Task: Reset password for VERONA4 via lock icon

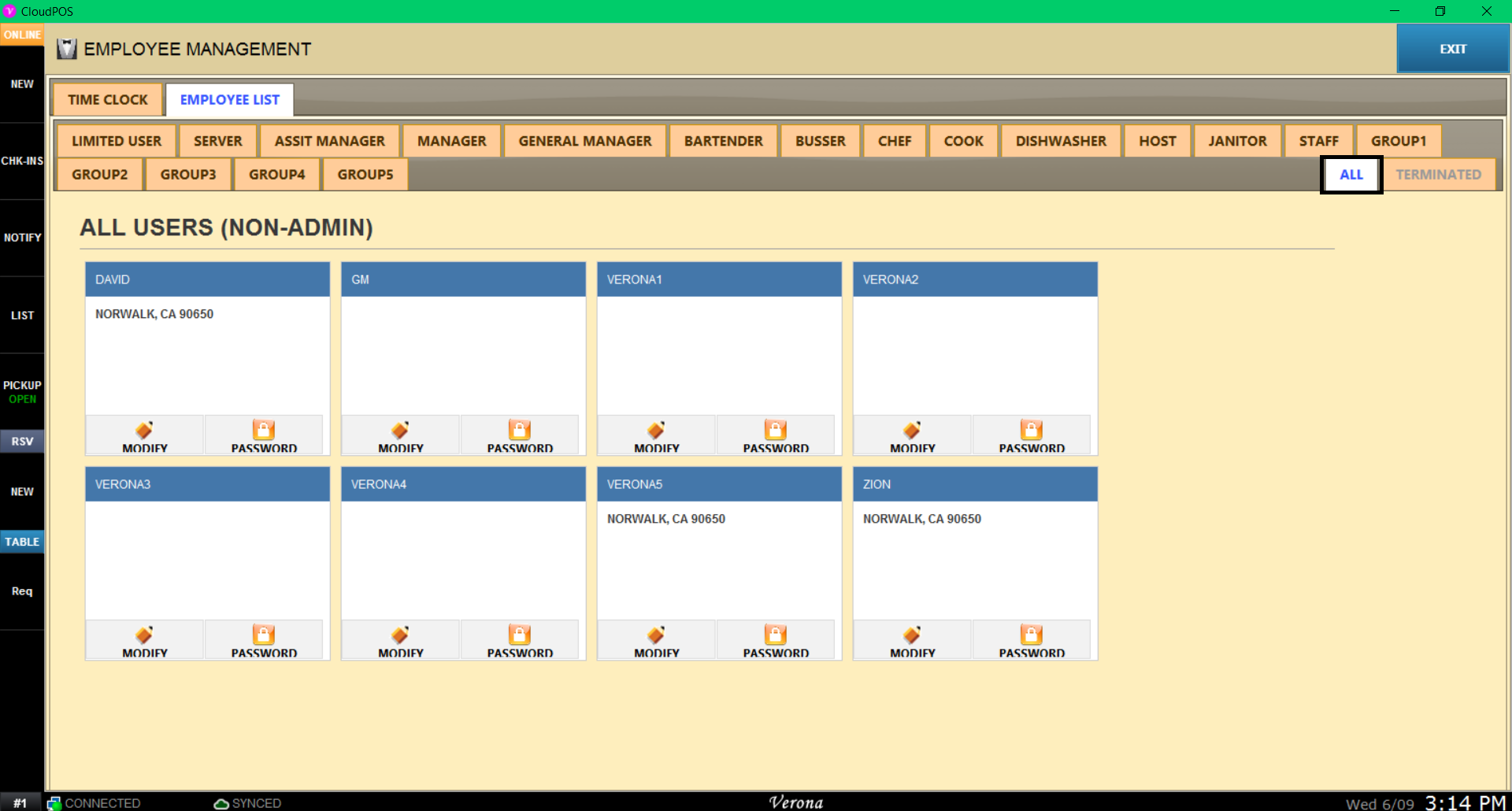Action: pos(519,635)
